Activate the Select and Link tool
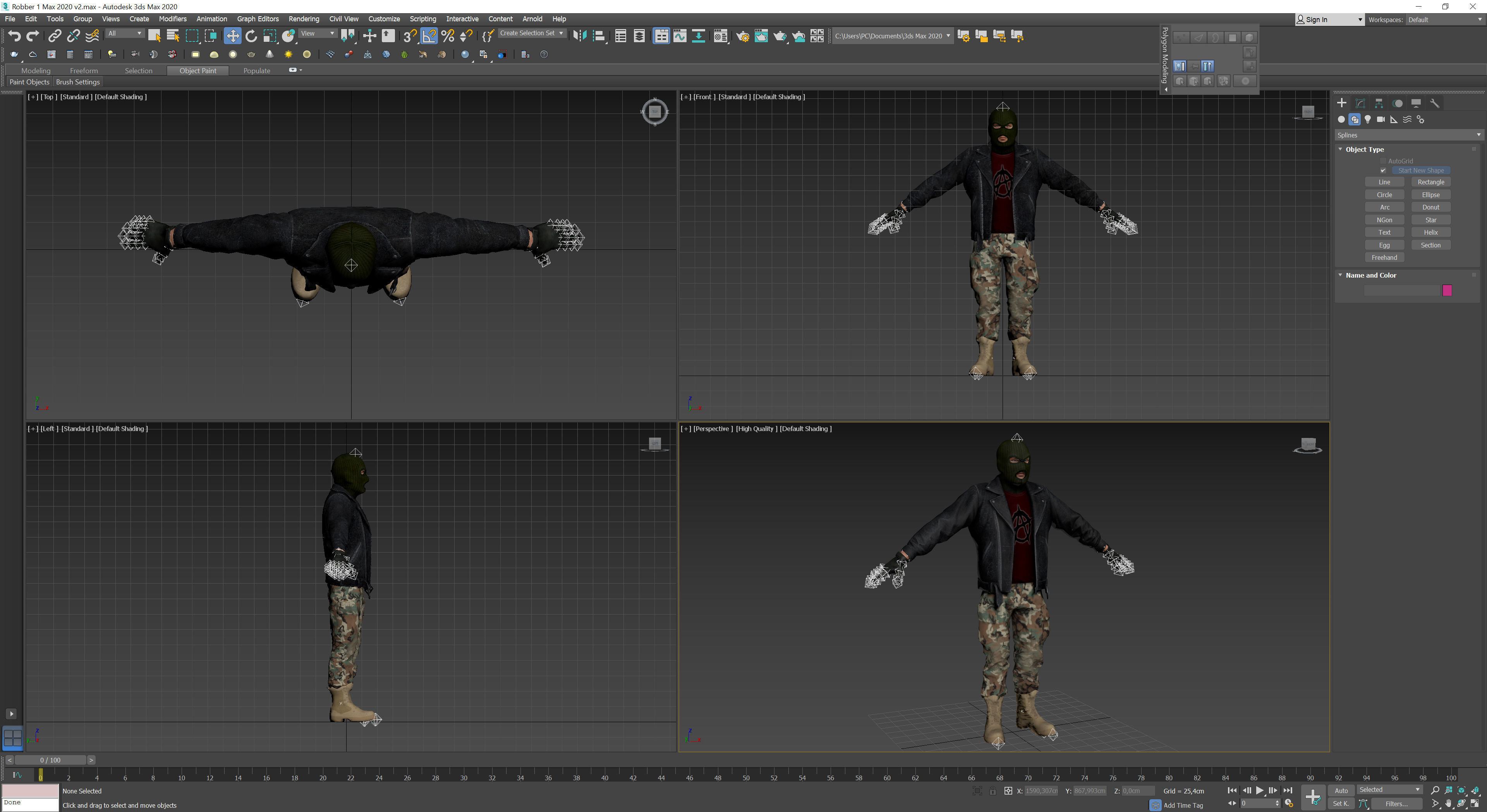 click(54, 36)
